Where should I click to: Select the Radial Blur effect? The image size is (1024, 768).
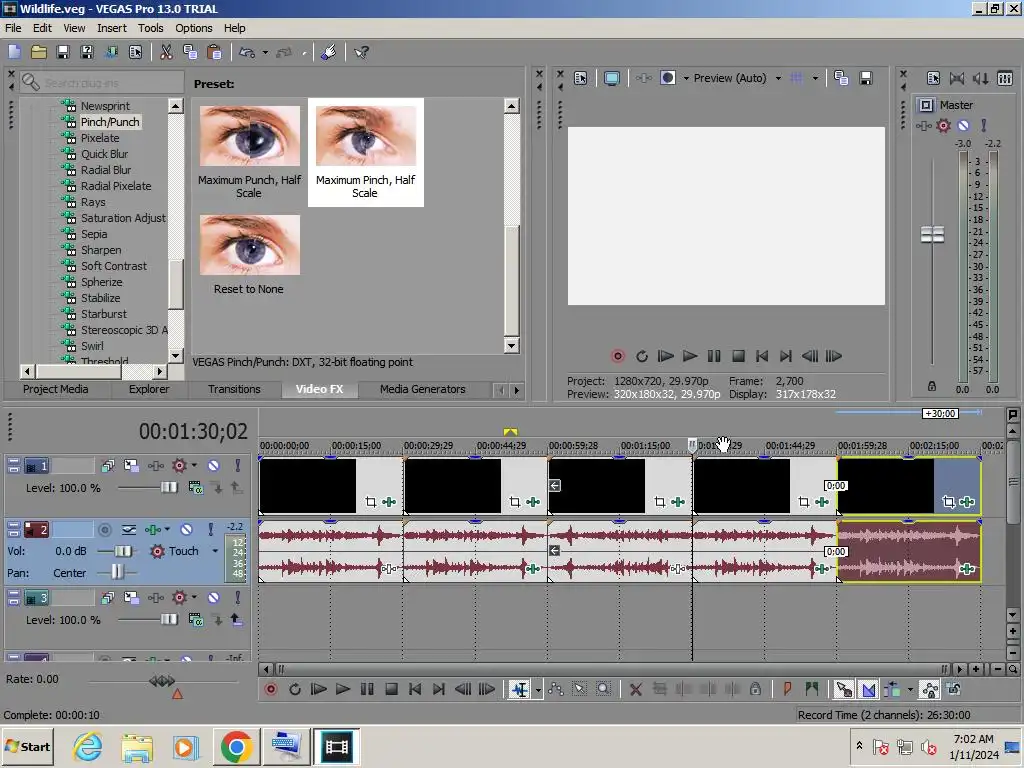coord(106,170)
